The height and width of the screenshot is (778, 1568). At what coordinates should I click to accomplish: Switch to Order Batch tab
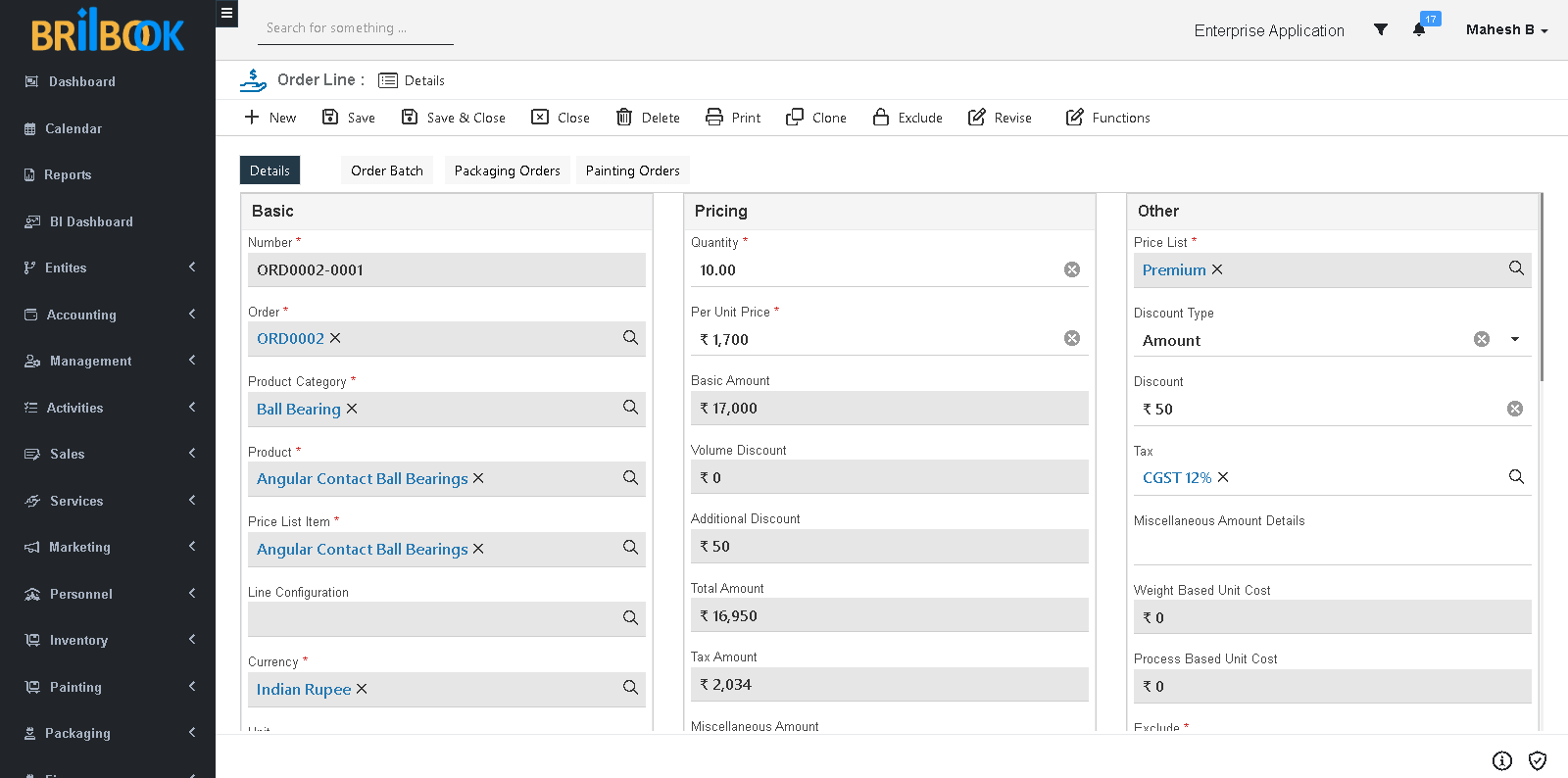[x=387, y=170]
